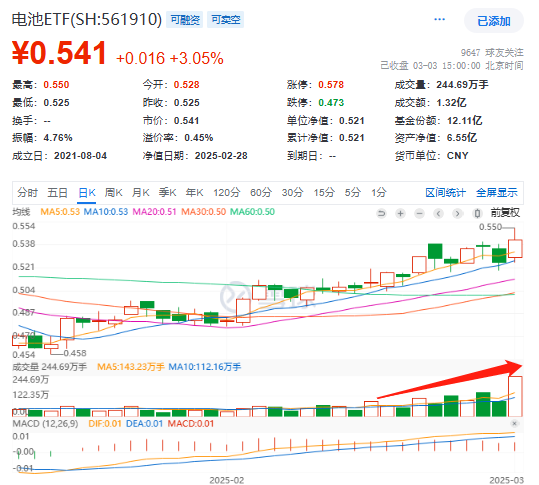Click the 9647 球友关注 follower count
This screenshot has width=539, height=485.
click(492, 53)
